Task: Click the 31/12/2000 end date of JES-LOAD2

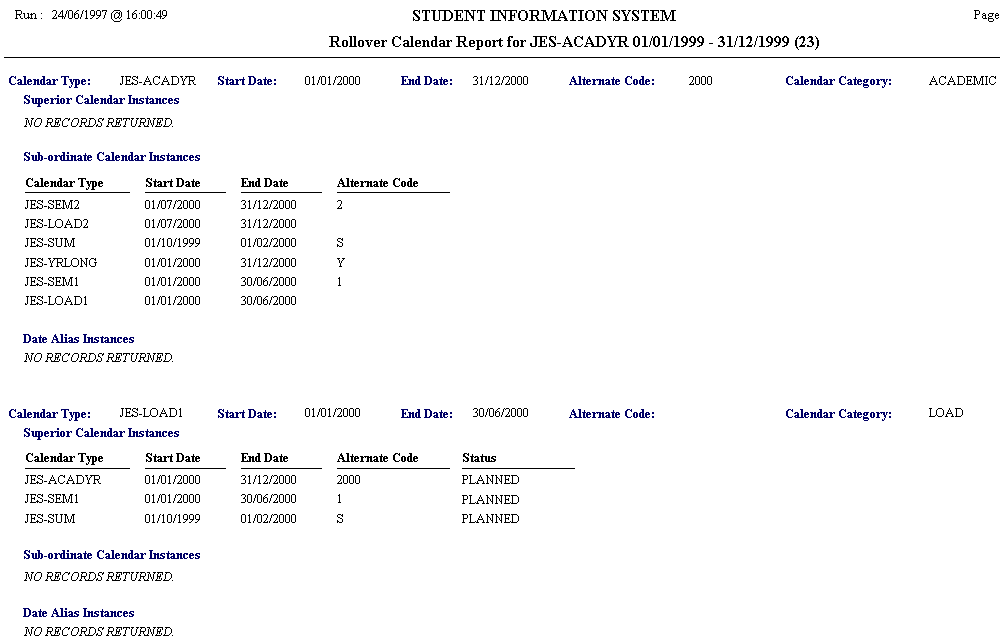Action: tap(268, 224)
